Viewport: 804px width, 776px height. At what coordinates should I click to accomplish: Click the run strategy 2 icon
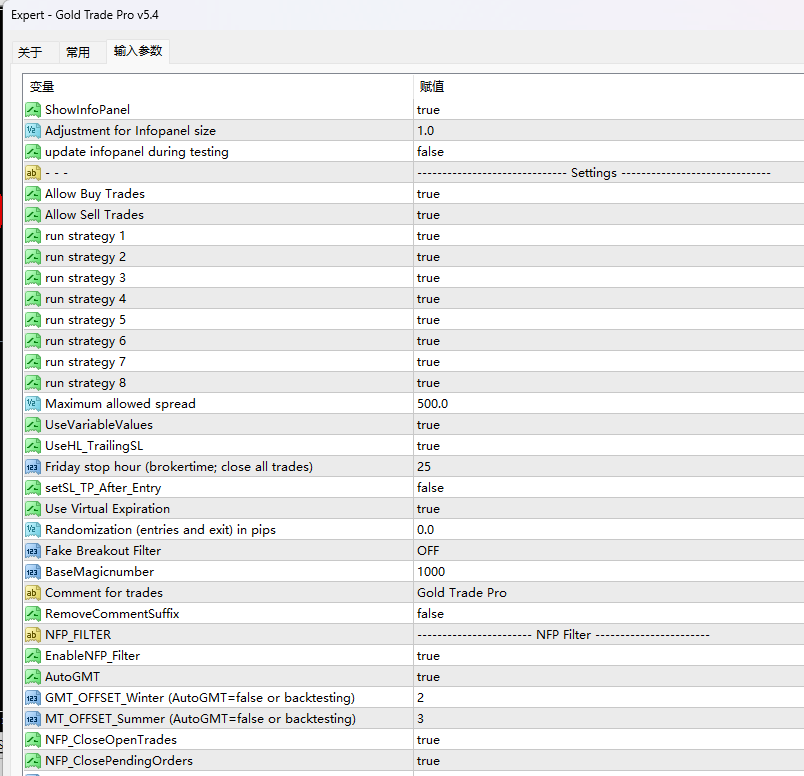[x=33, y=257]
